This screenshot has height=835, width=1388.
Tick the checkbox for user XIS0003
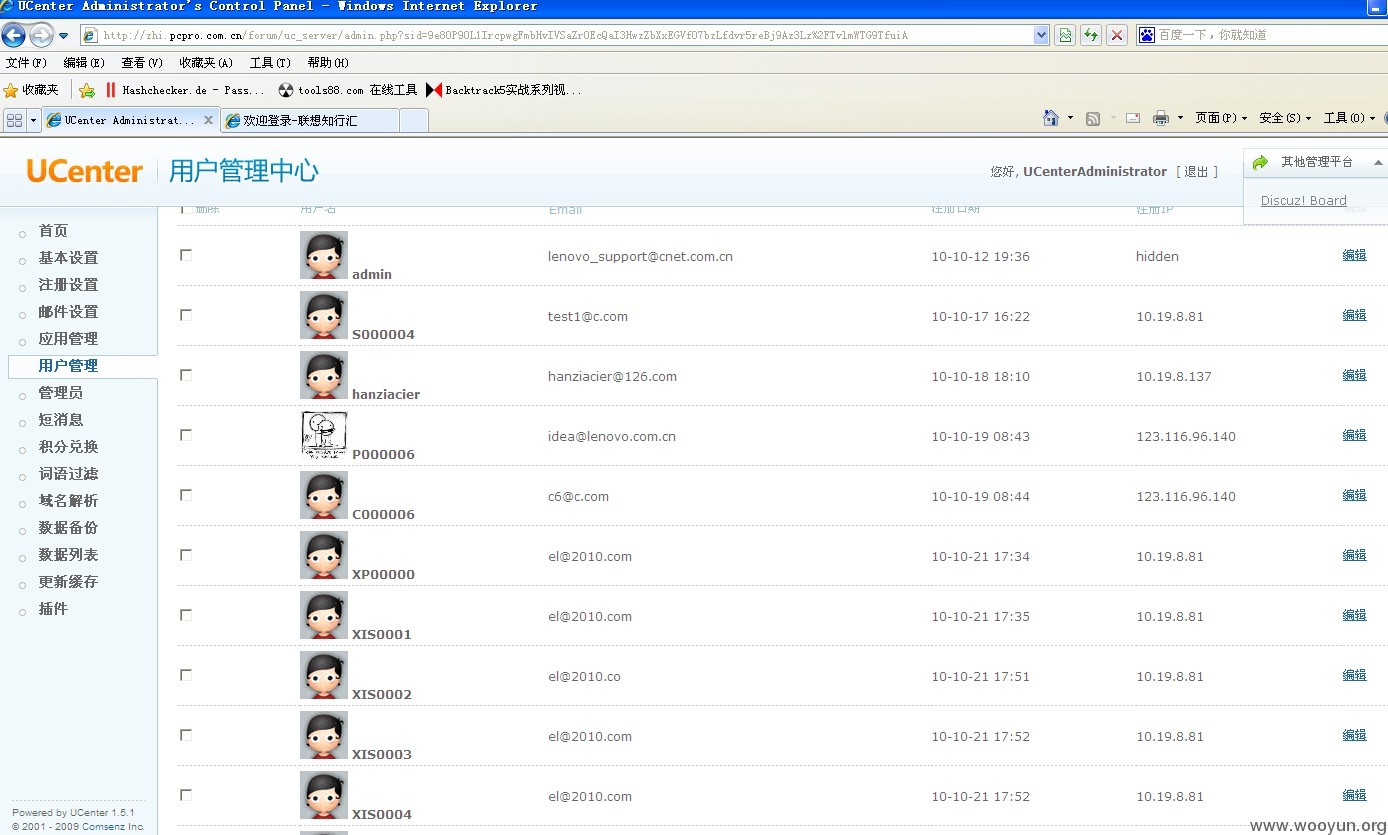(186, 735)
